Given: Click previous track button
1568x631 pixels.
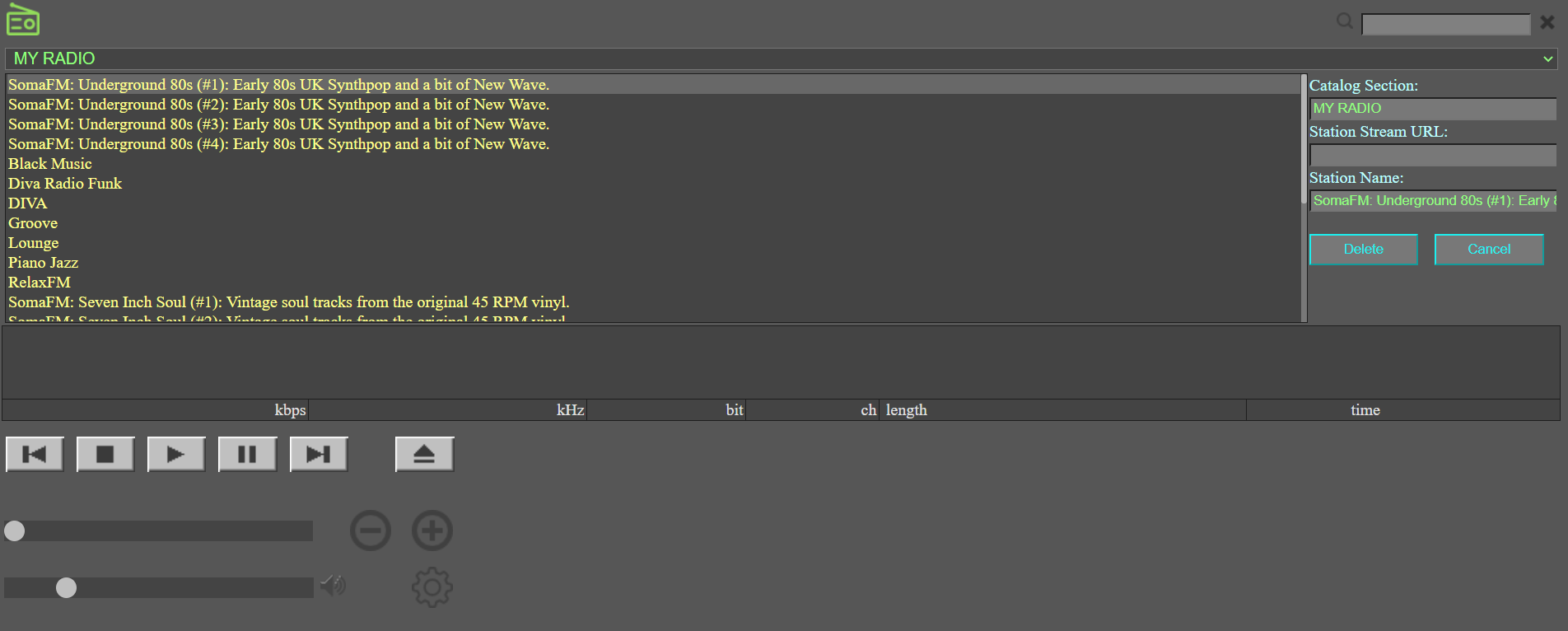Looking at the screenshot, I should tap(35, 454).
